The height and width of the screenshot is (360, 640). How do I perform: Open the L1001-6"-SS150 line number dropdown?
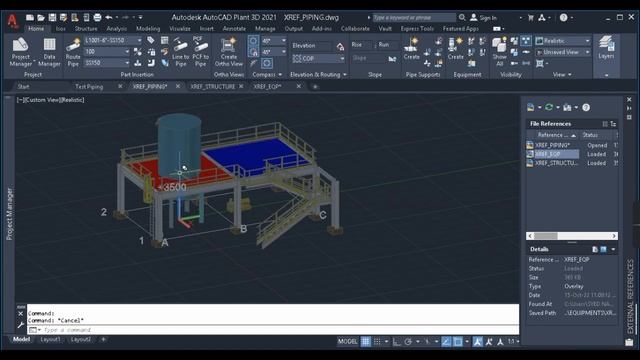tap(139, 40)
